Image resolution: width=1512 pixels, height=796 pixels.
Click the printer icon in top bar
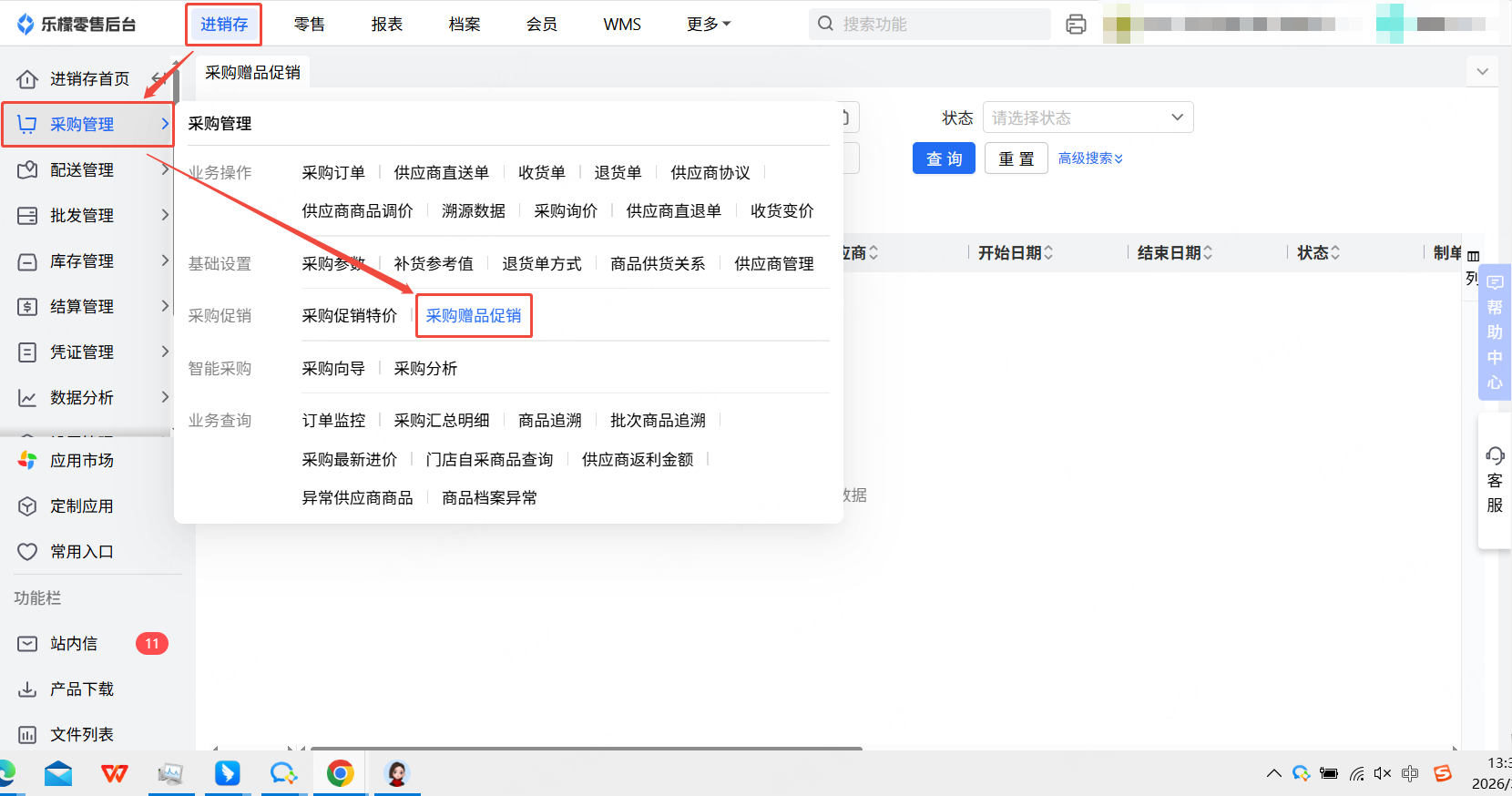click(1076, 25)
